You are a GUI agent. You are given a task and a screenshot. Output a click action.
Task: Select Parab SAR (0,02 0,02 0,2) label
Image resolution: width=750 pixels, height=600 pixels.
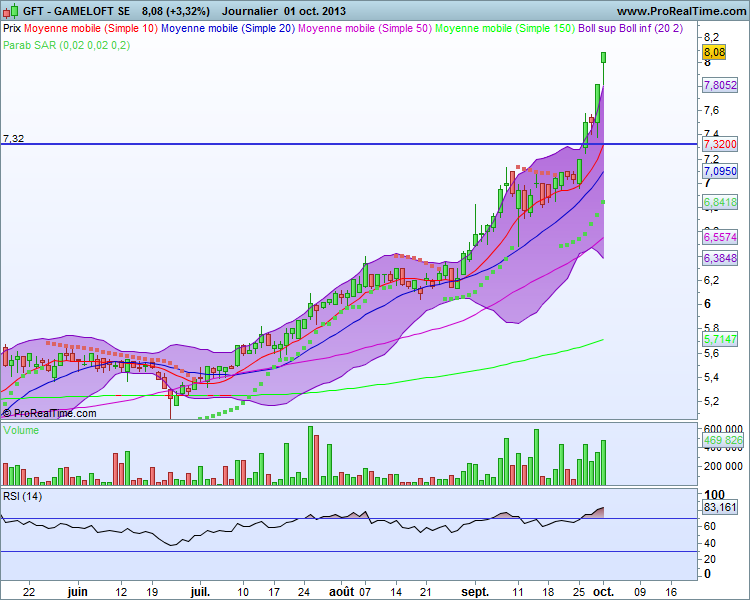[66, 45]
